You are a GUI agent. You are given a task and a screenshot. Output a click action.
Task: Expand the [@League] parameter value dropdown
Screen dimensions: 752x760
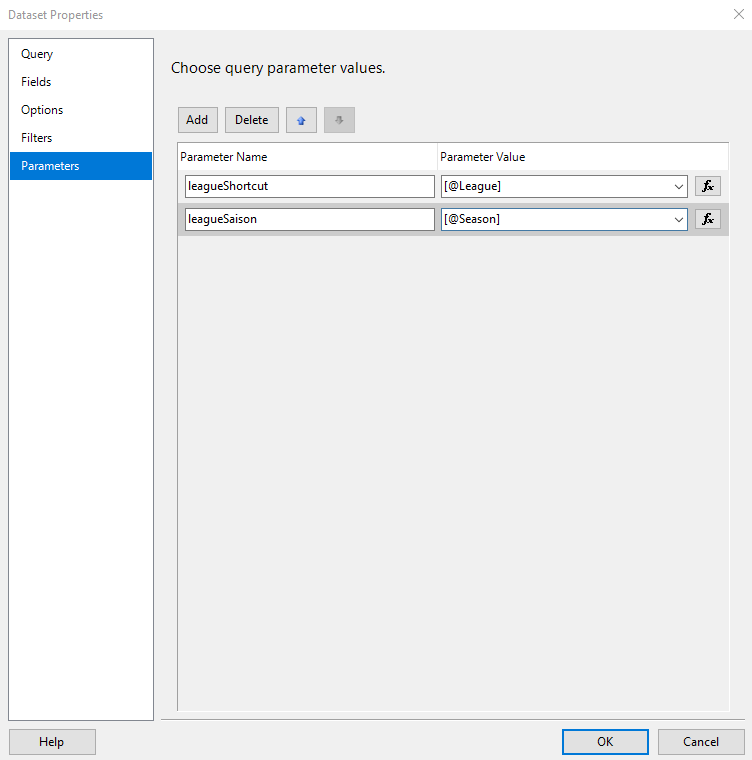pos(678,186)
